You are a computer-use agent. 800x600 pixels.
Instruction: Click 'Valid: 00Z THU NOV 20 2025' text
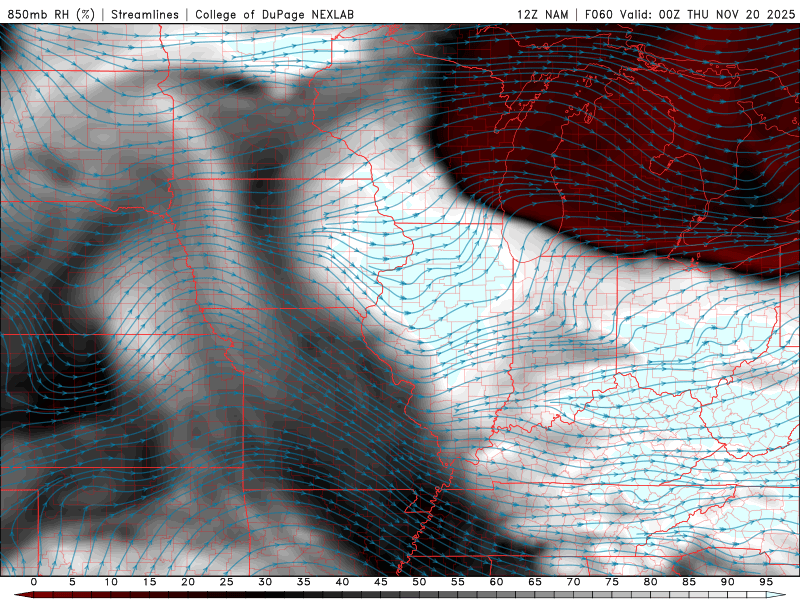coord(708,14)
